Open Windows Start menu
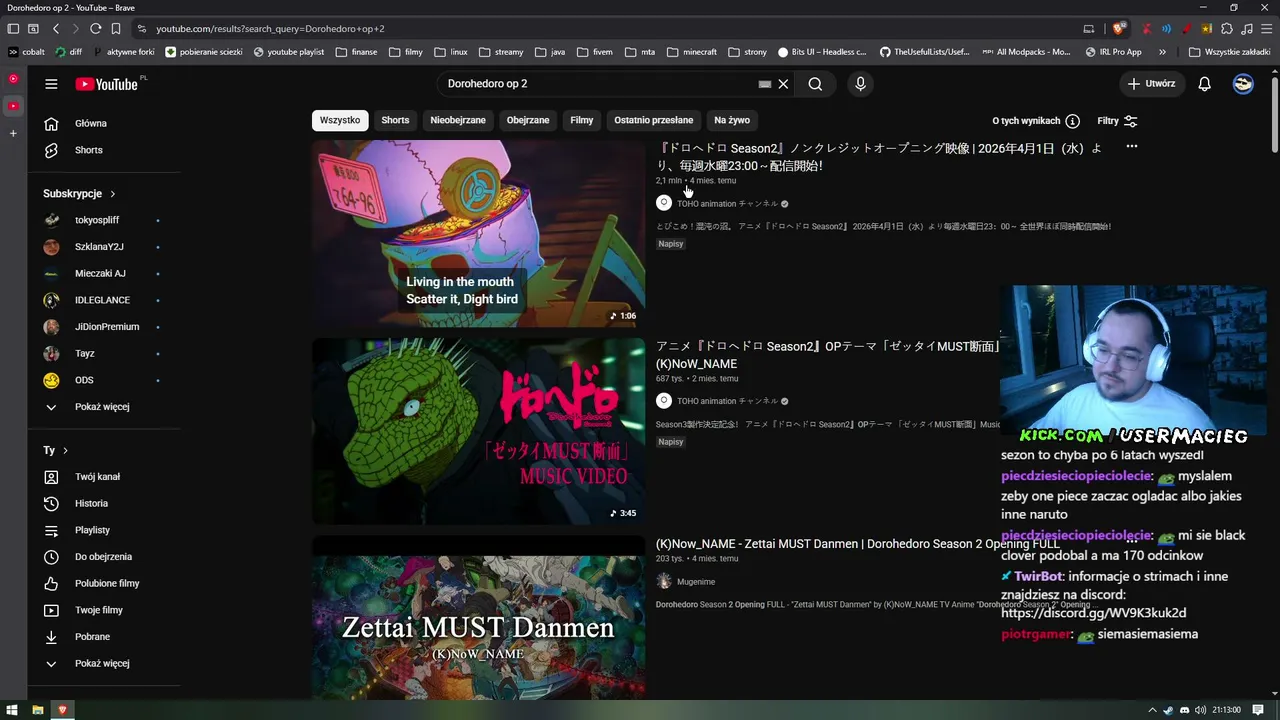Screen dimensions: 1280x720 12,710
